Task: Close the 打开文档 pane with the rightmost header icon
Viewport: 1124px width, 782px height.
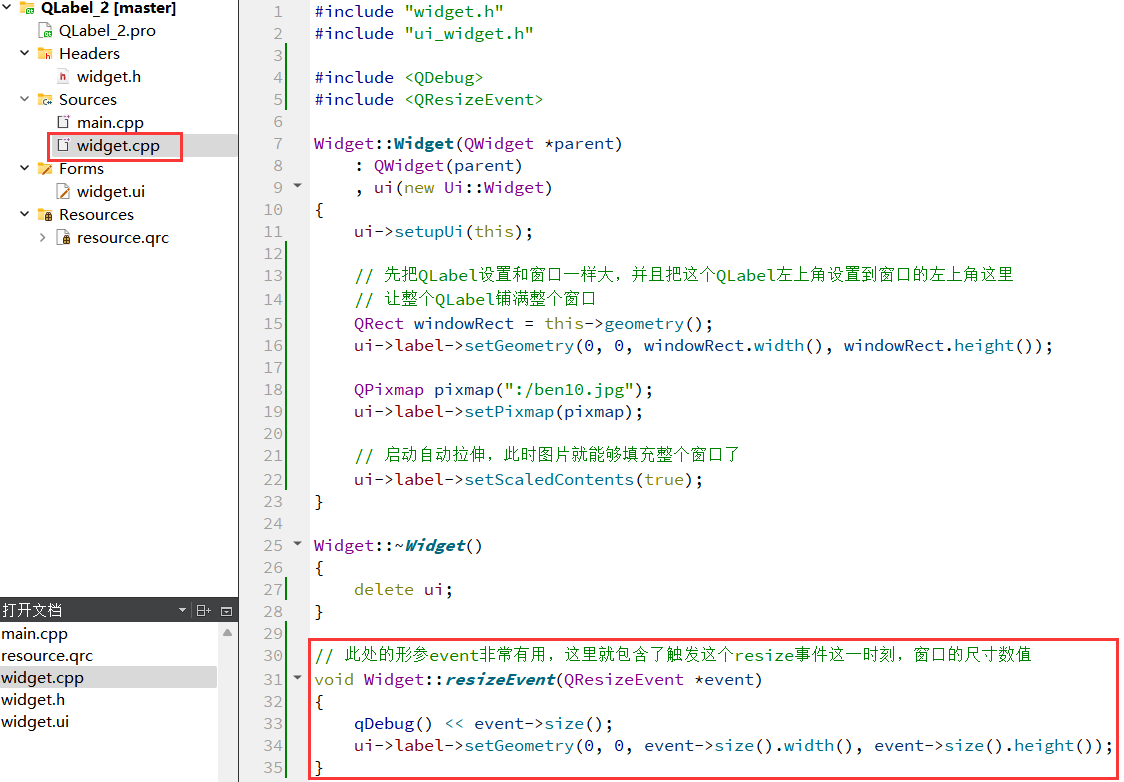Action: tap(227, 611)
